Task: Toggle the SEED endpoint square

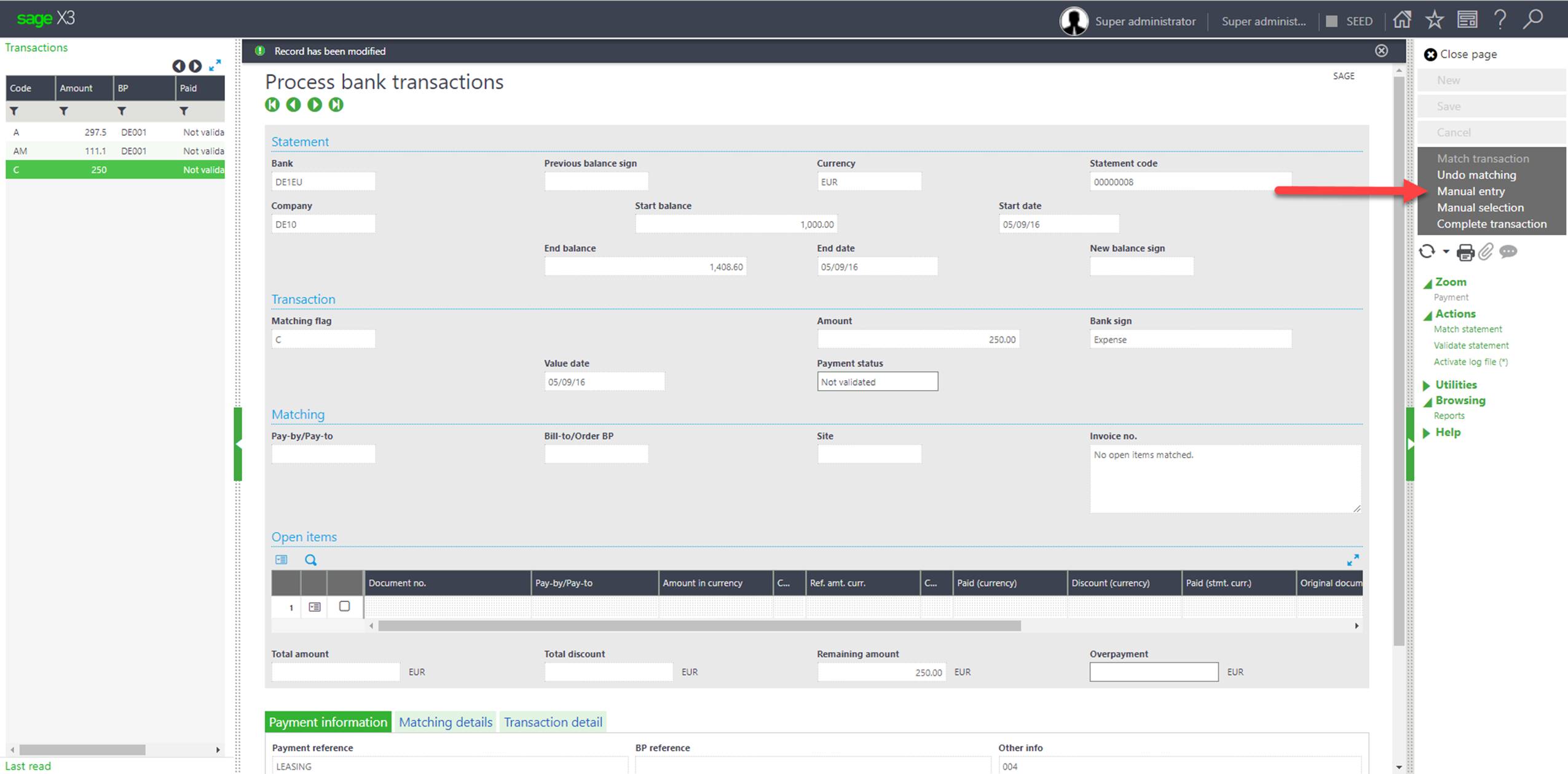Action: 1331,21
